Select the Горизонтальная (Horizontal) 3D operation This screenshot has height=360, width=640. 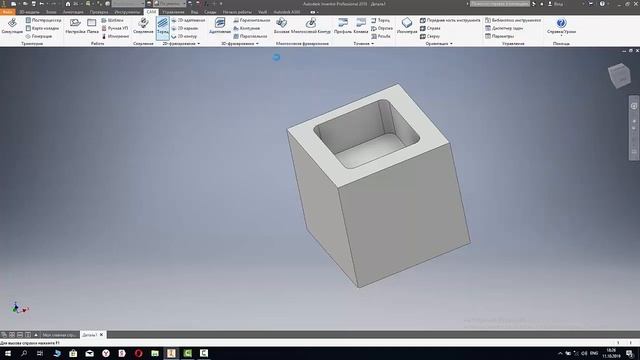[252, 20]
